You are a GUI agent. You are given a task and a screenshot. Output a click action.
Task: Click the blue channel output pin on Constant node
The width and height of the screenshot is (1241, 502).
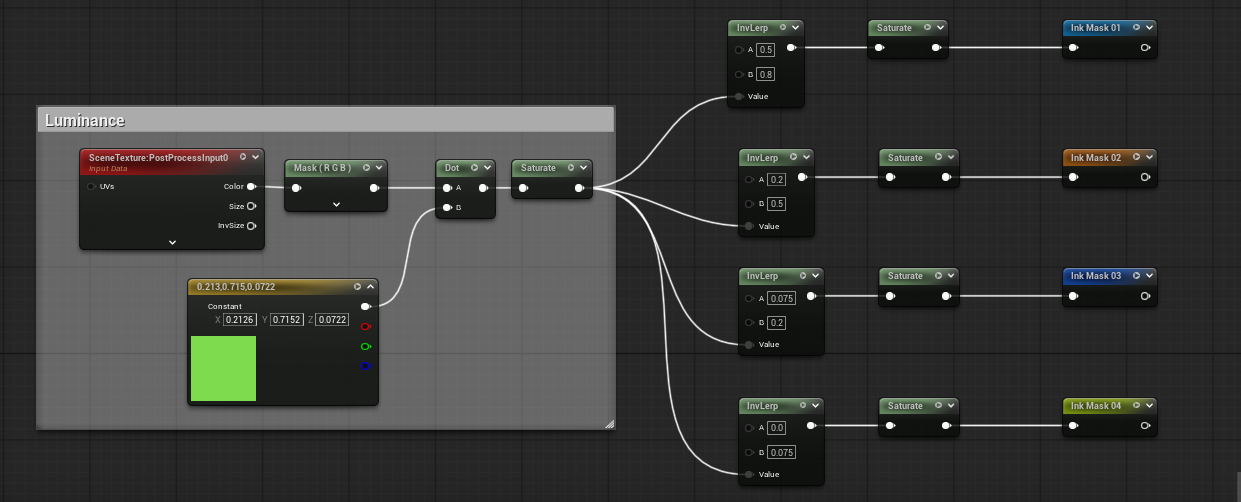[x=365, y=366]
